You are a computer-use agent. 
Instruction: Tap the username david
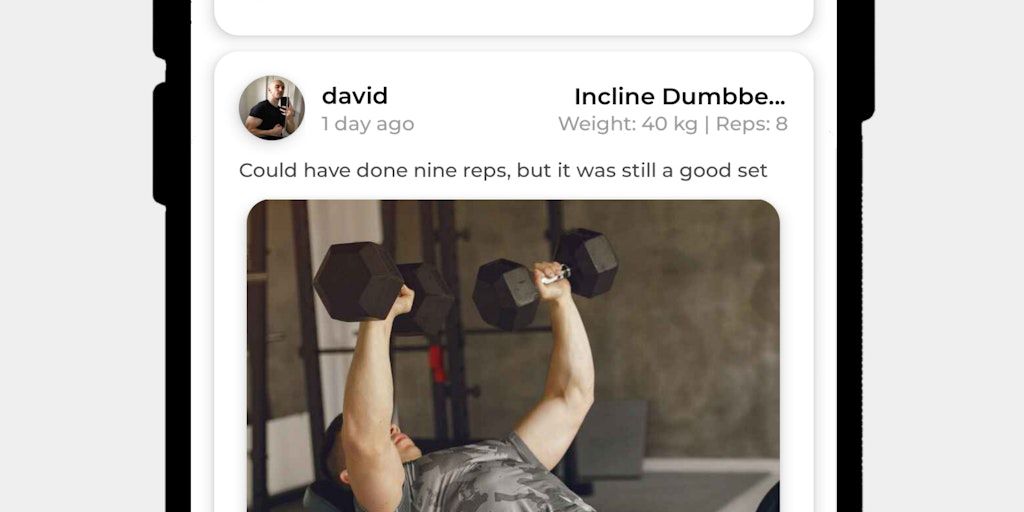coord(355,96)
